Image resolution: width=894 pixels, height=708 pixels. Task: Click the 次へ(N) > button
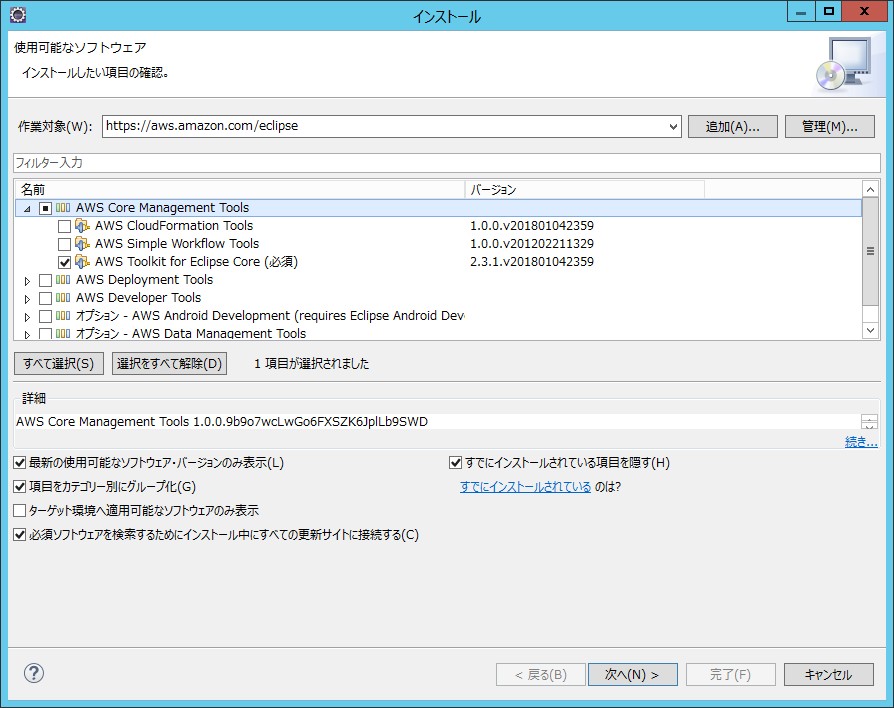pyautogui.click(x=632, y=674)
